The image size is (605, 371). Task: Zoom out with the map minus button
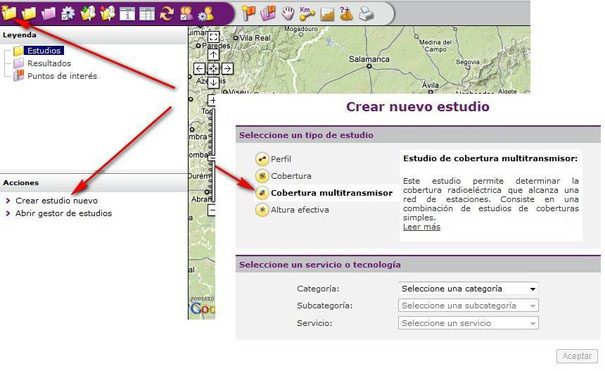coord(212,210)
